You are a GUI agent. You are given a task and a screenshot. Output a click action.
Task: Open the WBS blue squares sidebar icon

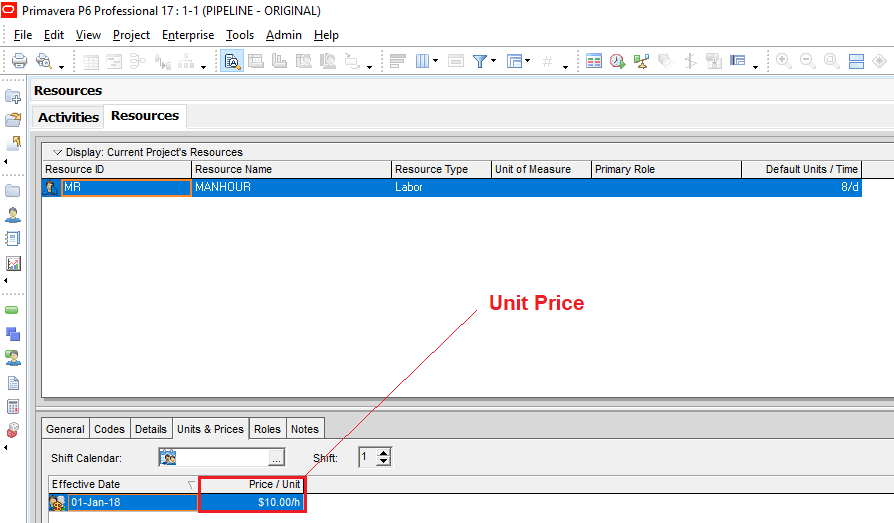tap(13, 334)
